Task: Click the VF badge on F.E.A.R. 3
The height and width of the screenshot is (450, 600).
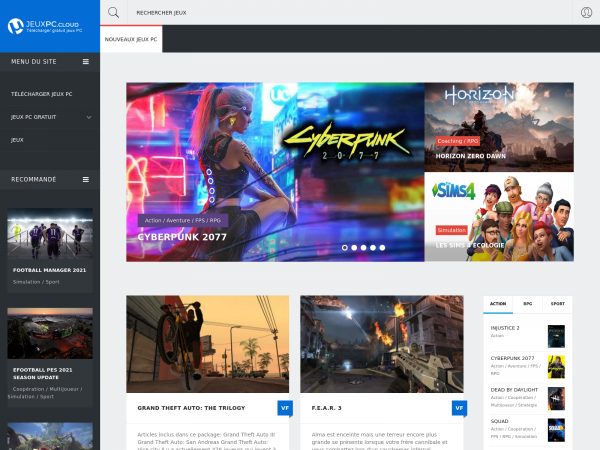Action: tap(459, 408)
